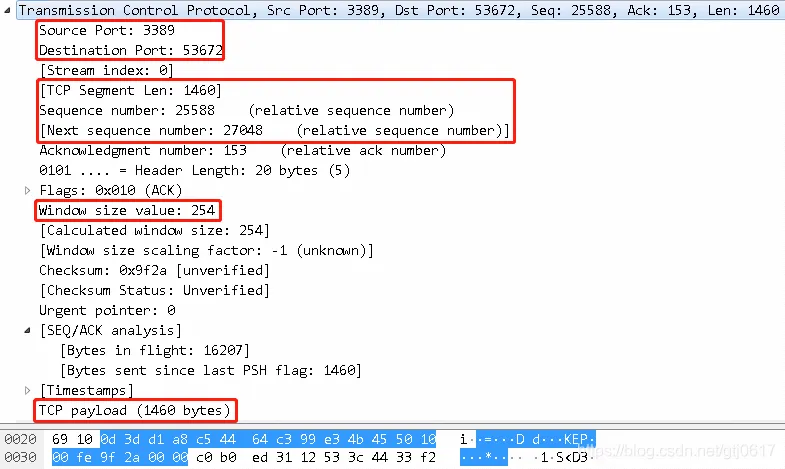The width and height of the screenshot is (785, 469).
Task: Click hex byte 3d in row 0020
Action: [x=132, y=439]
